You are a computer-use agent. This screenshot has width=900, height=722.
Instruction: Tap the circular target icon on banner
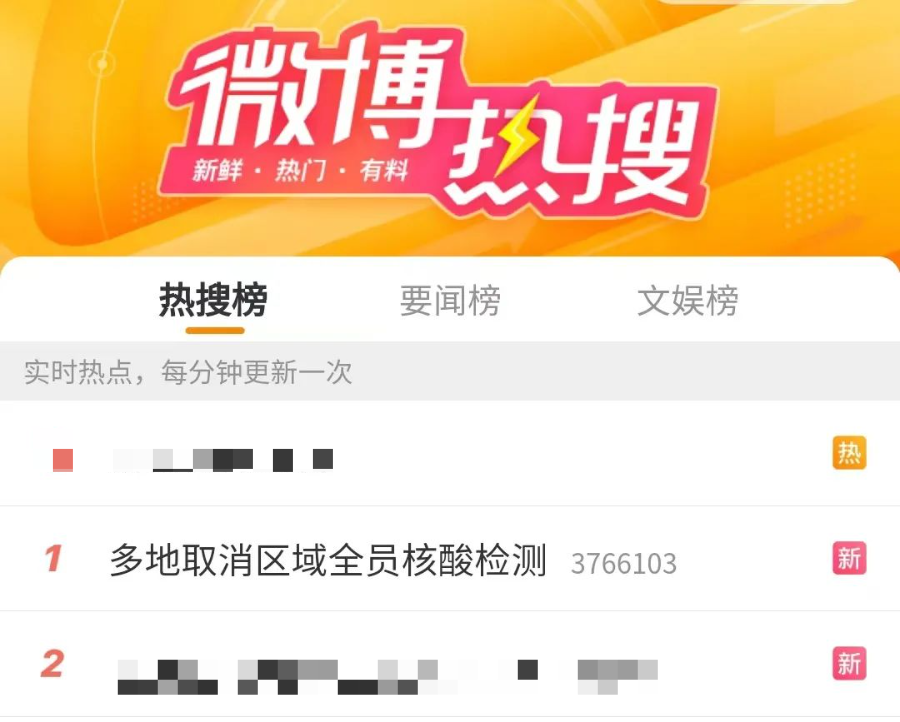[102, 64]
